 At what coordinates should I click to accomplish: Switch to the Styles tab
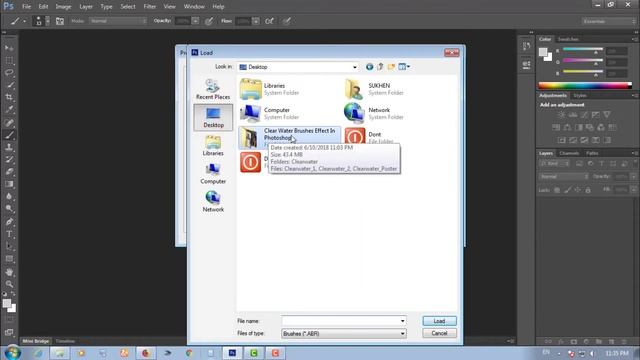[x=580, y=96]
